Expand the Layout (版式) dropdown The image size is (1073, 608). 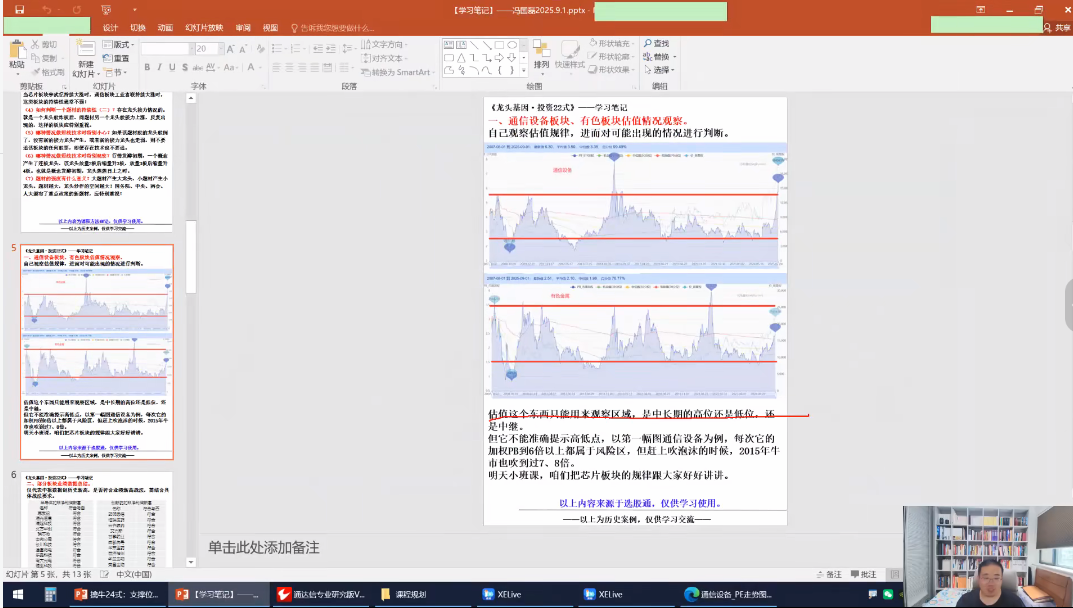point(120,45)
